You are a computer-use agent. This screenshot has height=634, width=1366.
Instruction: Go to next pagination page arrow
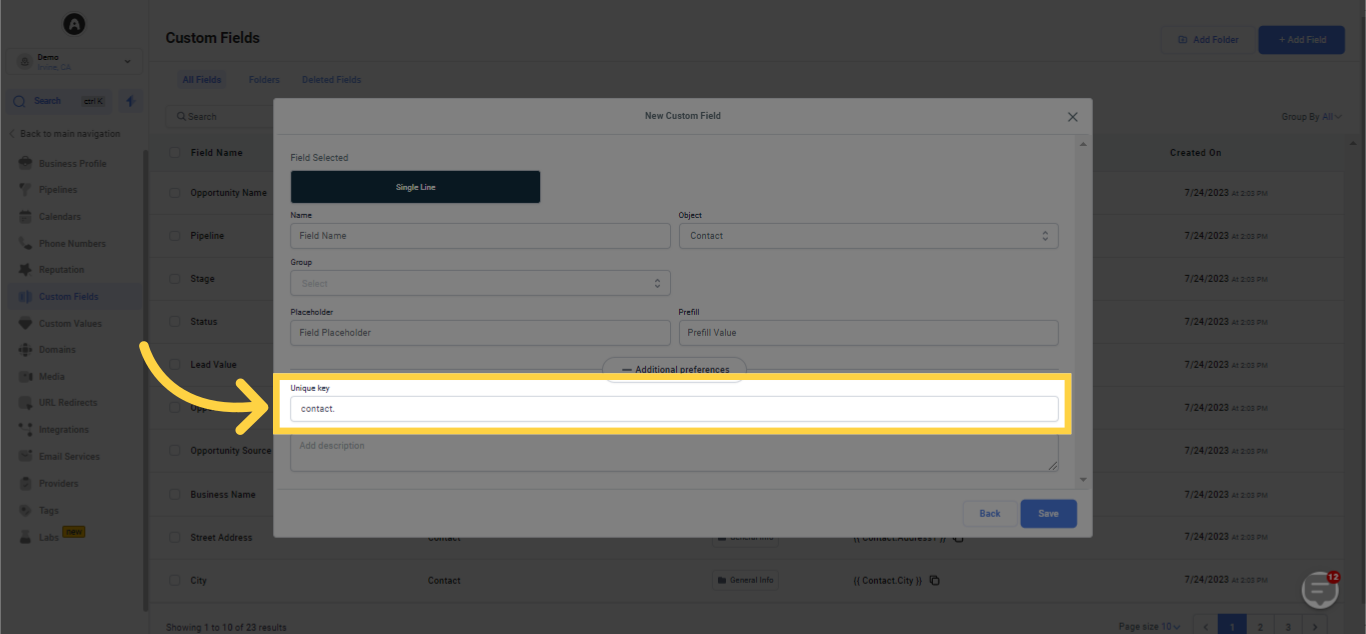tap(1317, 627)
